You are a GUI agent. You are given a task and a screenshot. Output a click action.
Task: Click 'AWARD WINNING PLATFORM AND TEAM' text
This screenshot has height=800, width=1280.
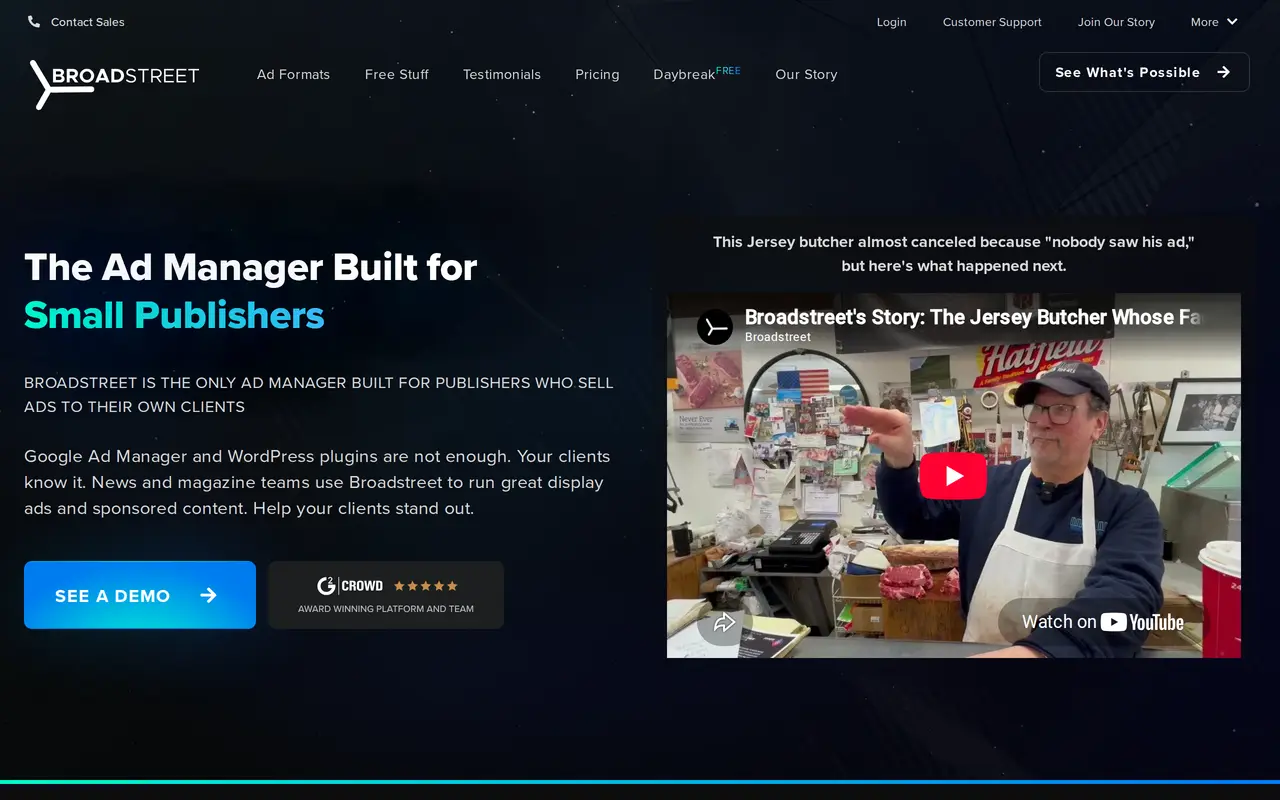(x=386, y=609)
